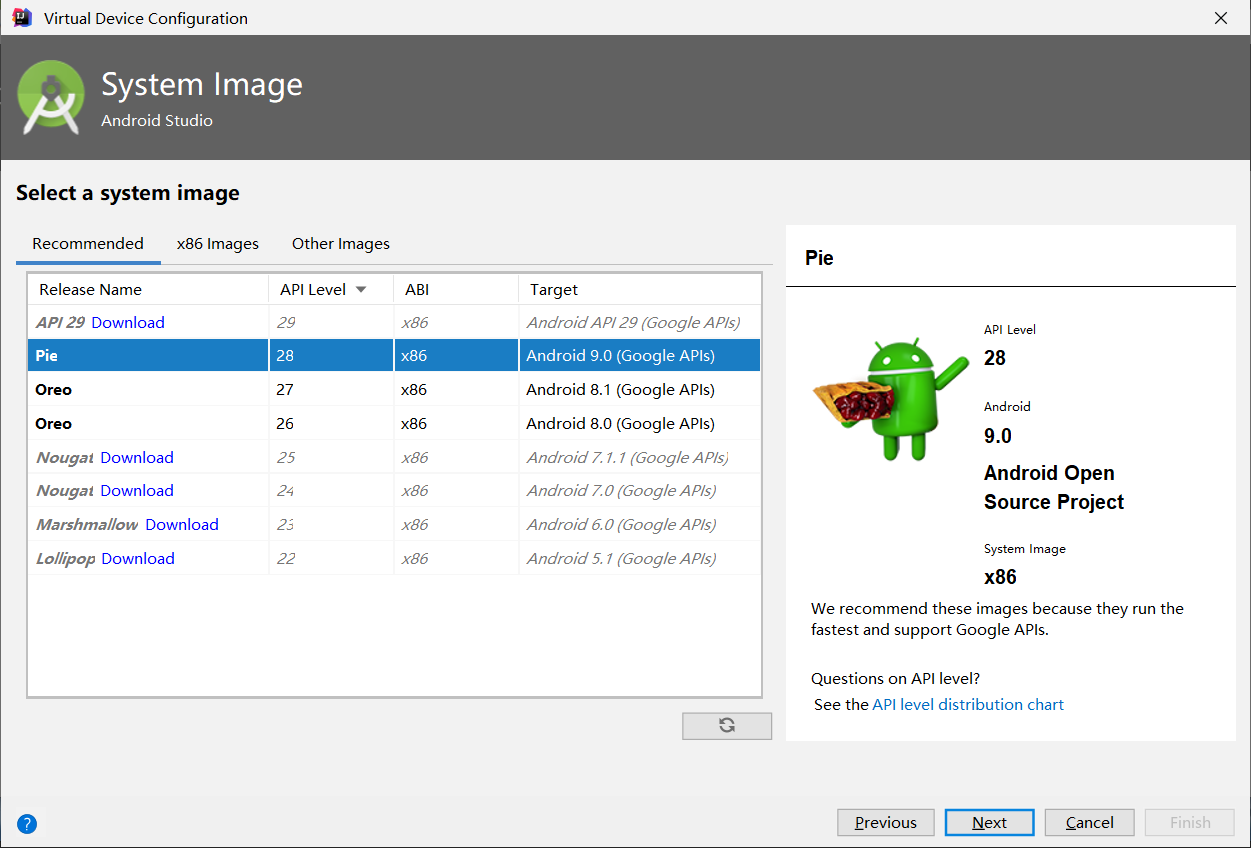
Task: Click the Android Pie mascot image
Action: (890, 399)
